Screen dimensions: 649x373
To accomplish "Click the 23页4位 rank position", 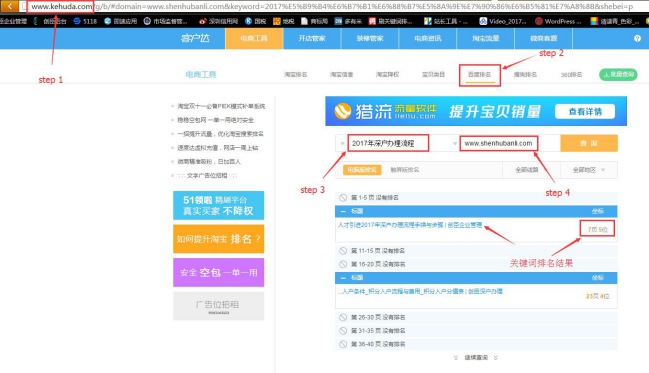I will (598, 296).
